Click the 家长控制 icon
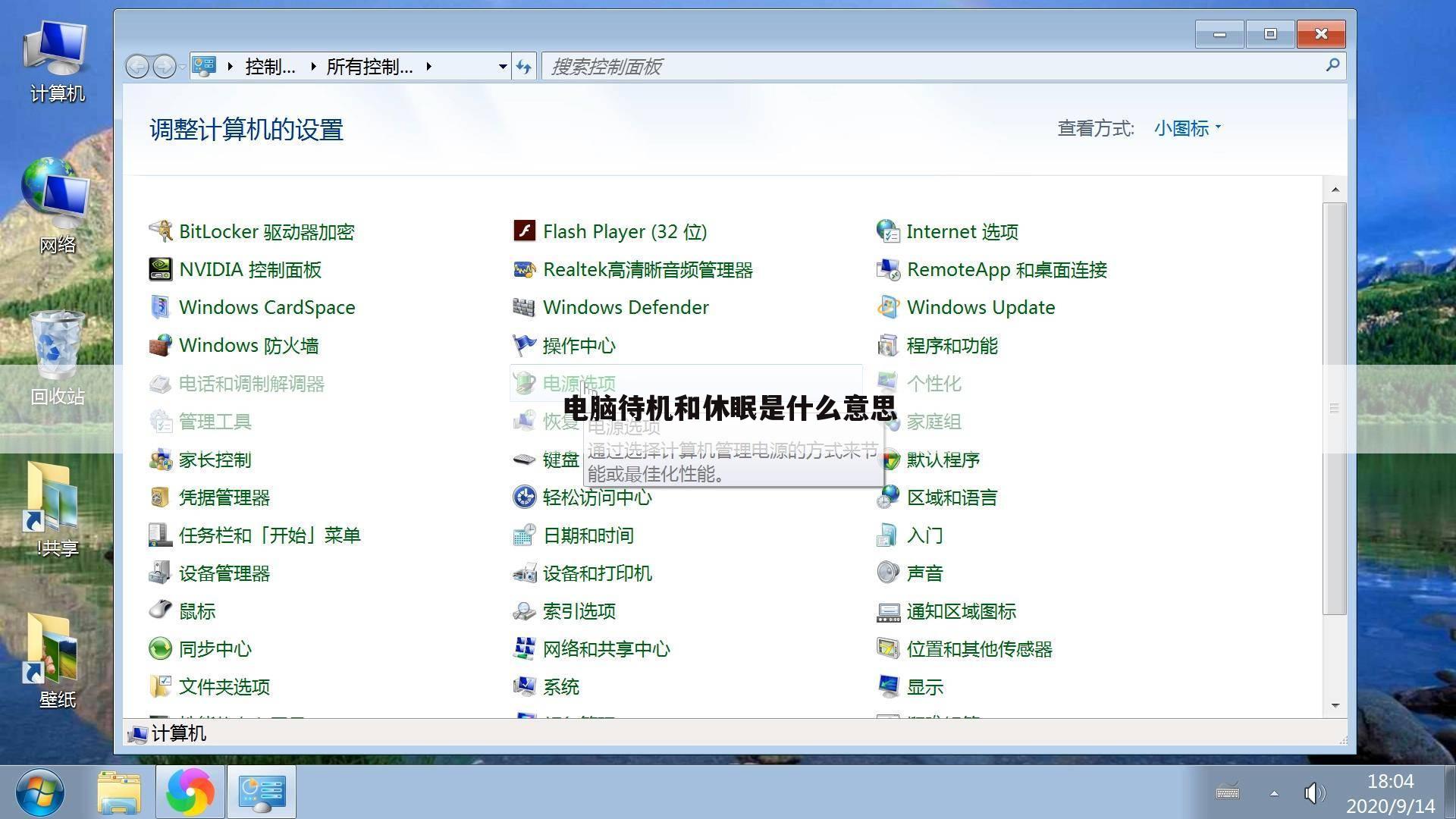Viewport: 1456px width, 819px height. (160, 460)
